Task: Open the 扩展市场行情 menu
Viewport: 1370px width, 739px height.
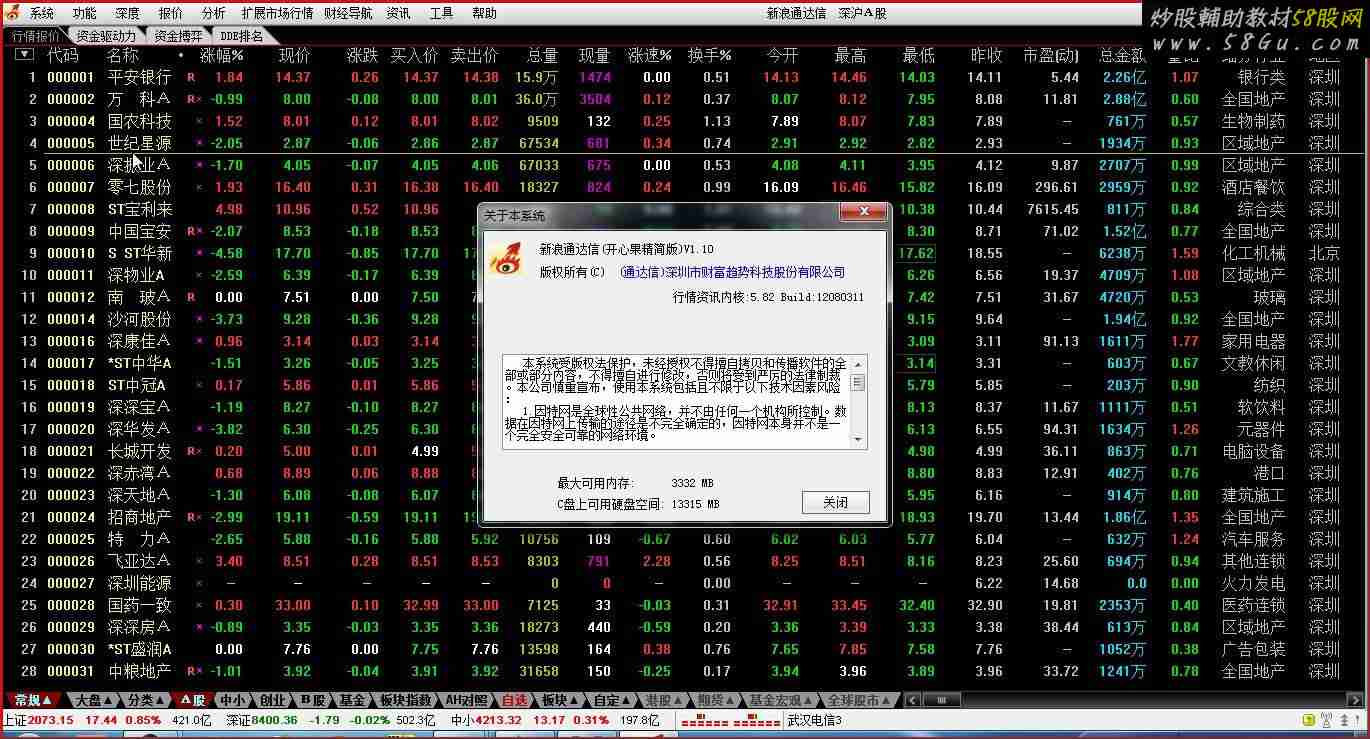Action: tap(277, 13)
